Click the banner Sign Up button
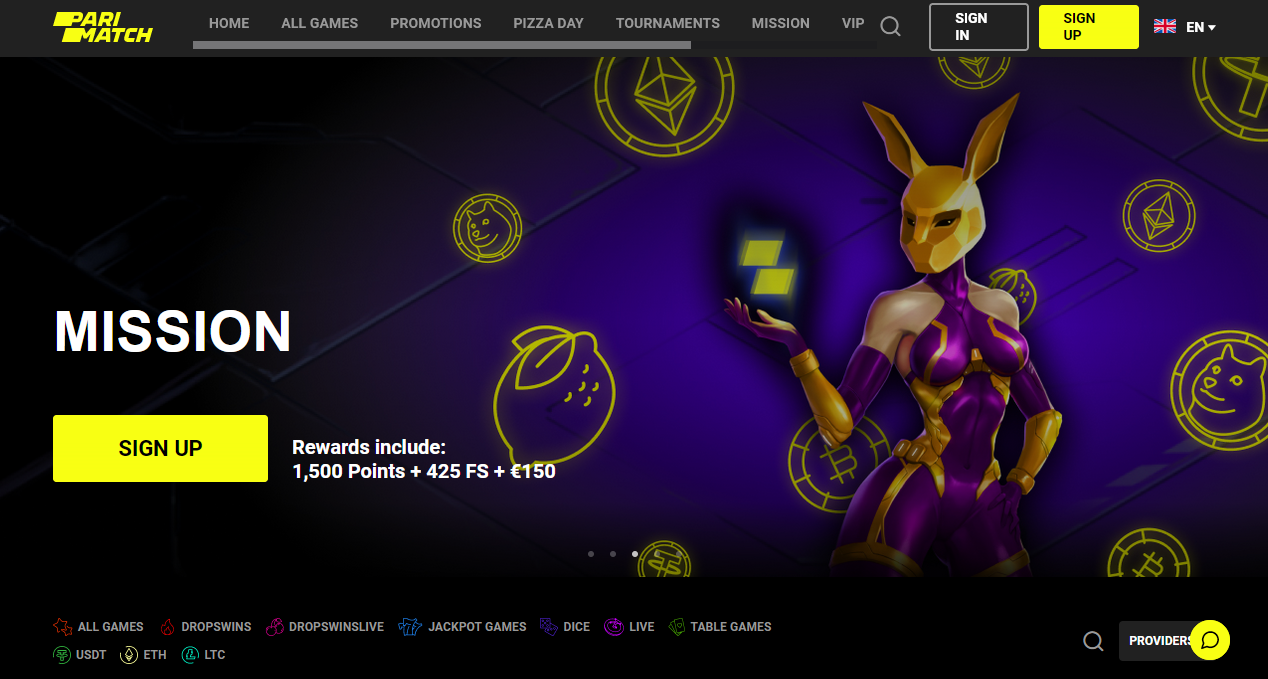The image size is (1268, 679). (x=160, y=448)
